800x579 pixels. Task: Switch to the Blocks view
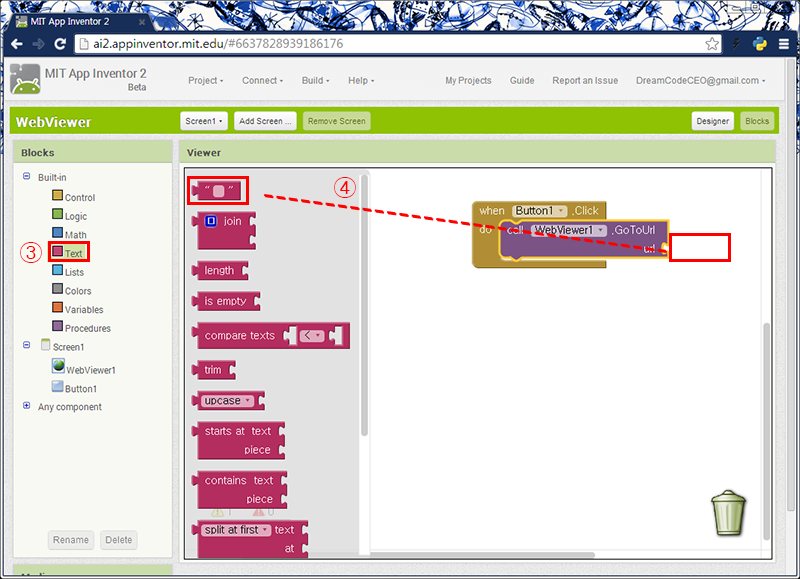pyautogui.click(x=757, y=121)
